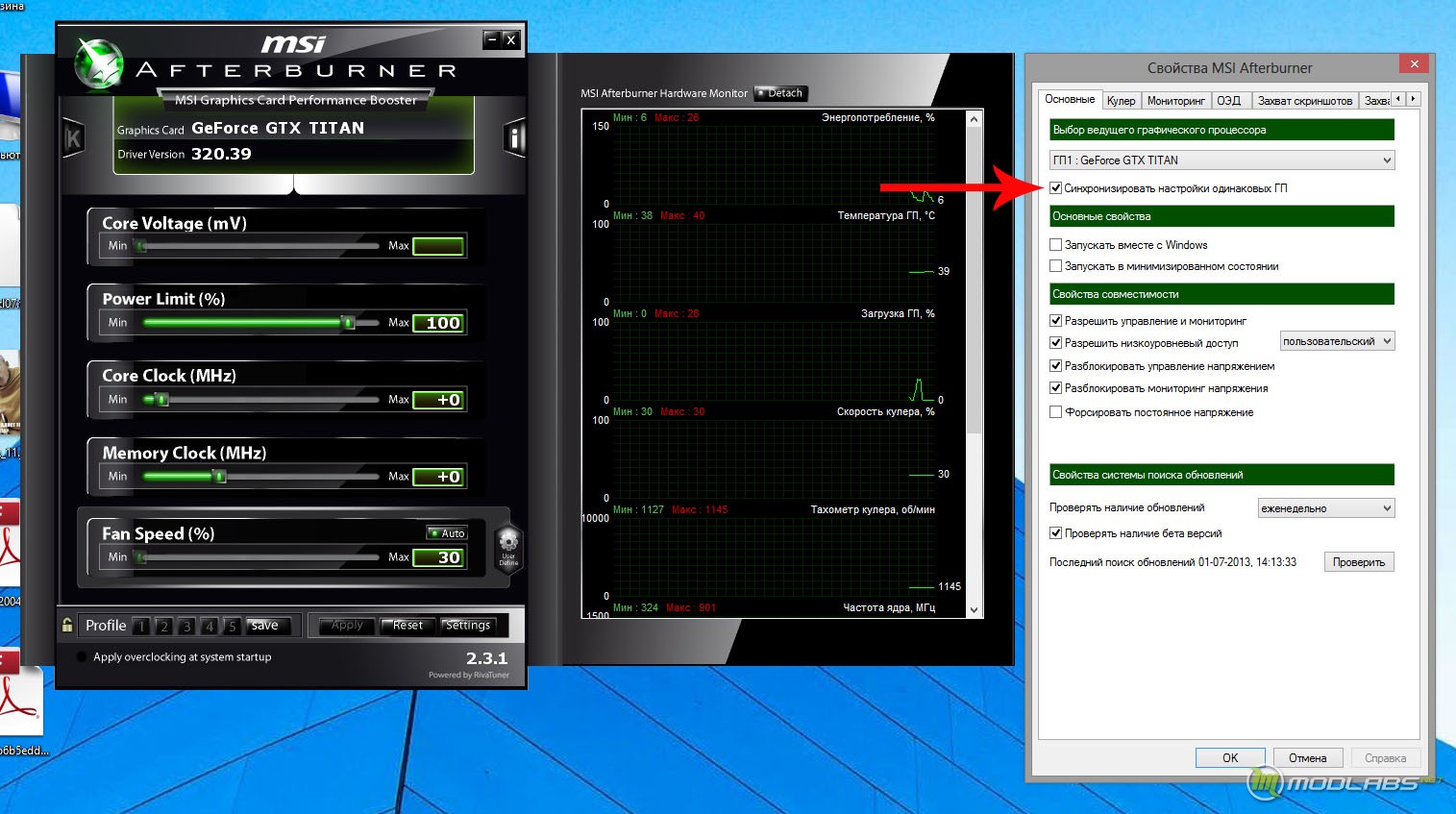1456x814 pixels.
Task: Click the Core Clock slider handle
Action: (x=162, y=400)
